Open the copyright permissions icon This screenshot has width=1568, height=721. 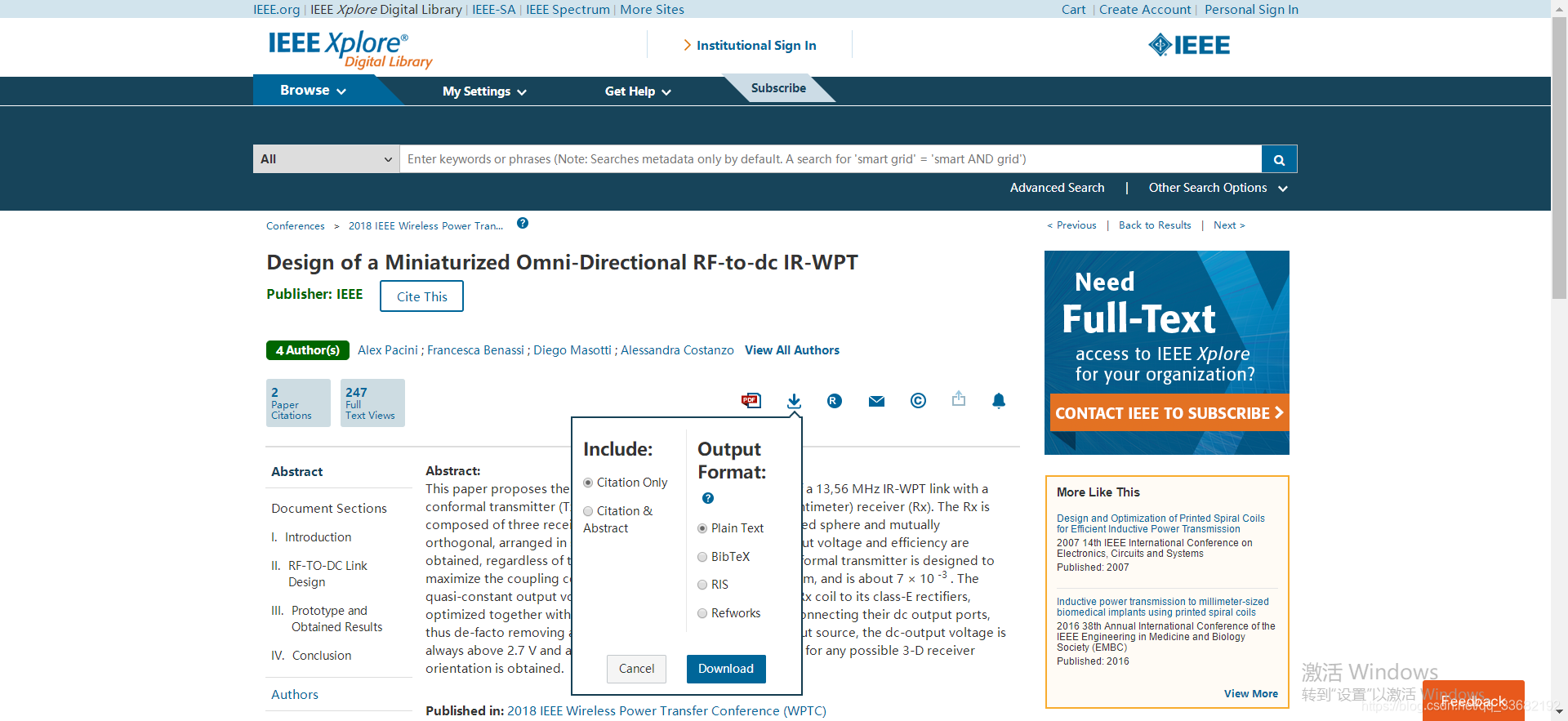918,401
